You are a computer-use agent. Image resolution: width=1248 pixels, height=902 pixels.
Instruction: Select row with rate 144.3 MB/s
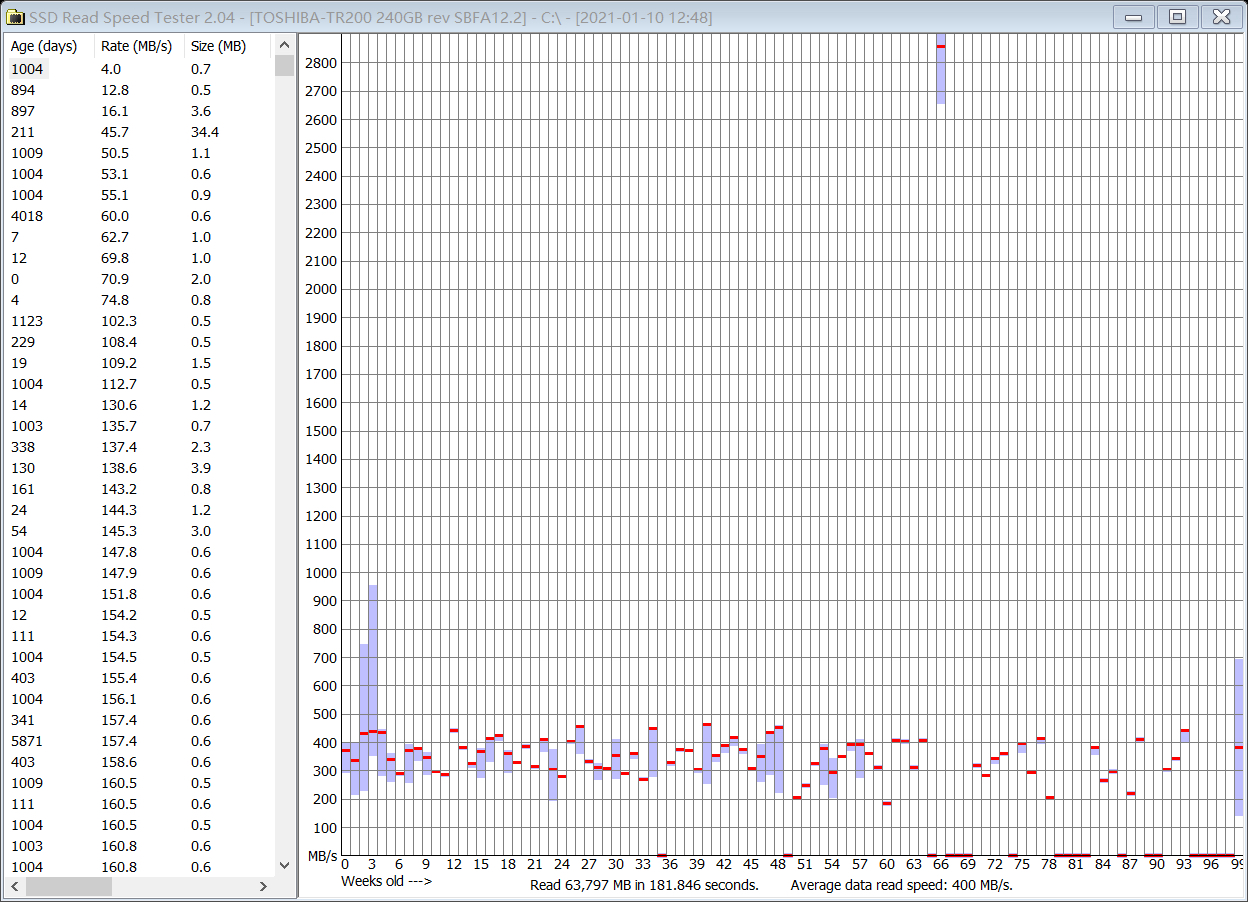click(x=140, y=510)
